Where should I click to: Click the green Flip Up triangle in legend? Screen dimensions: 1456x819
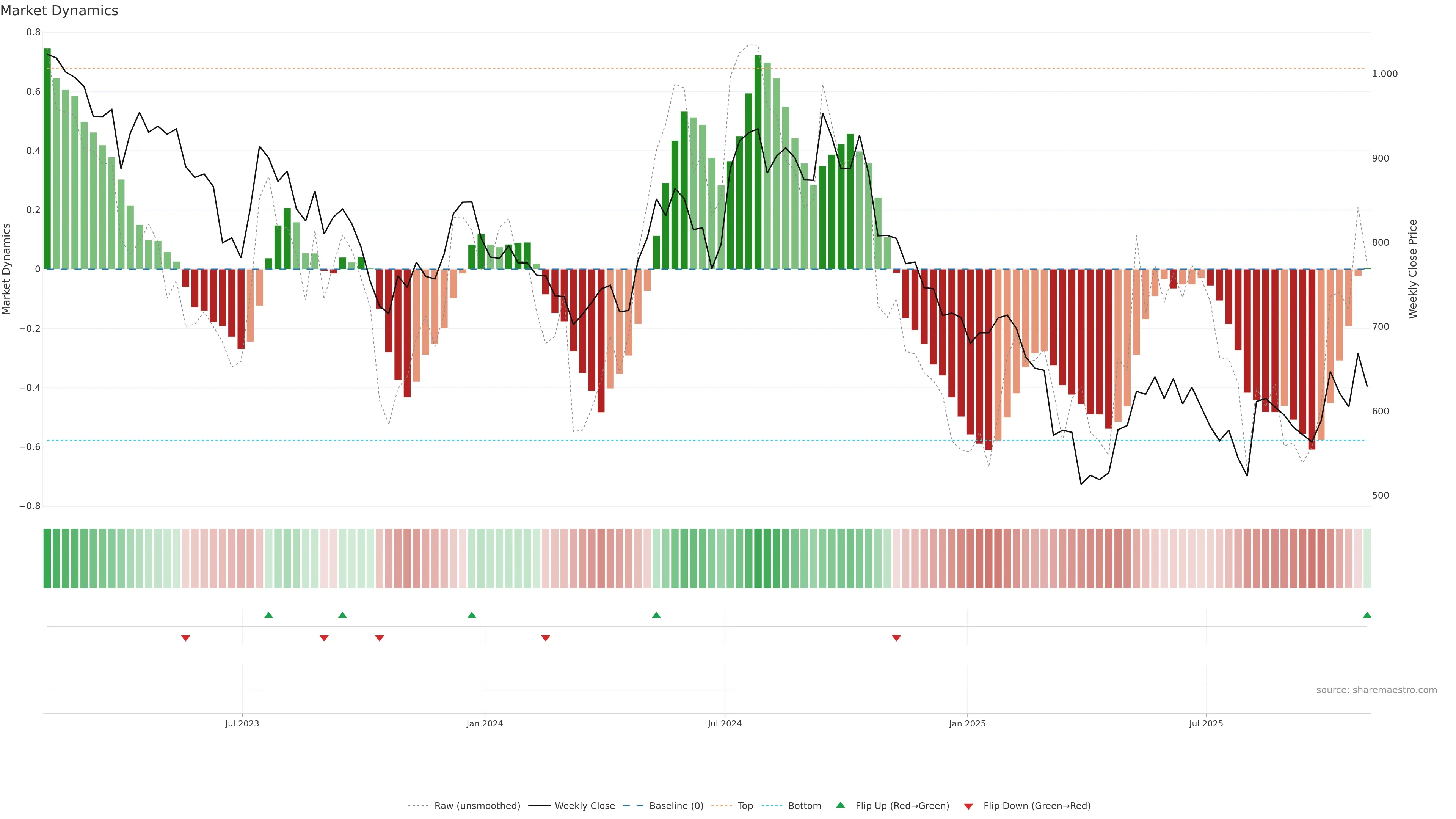coord(841,805)
